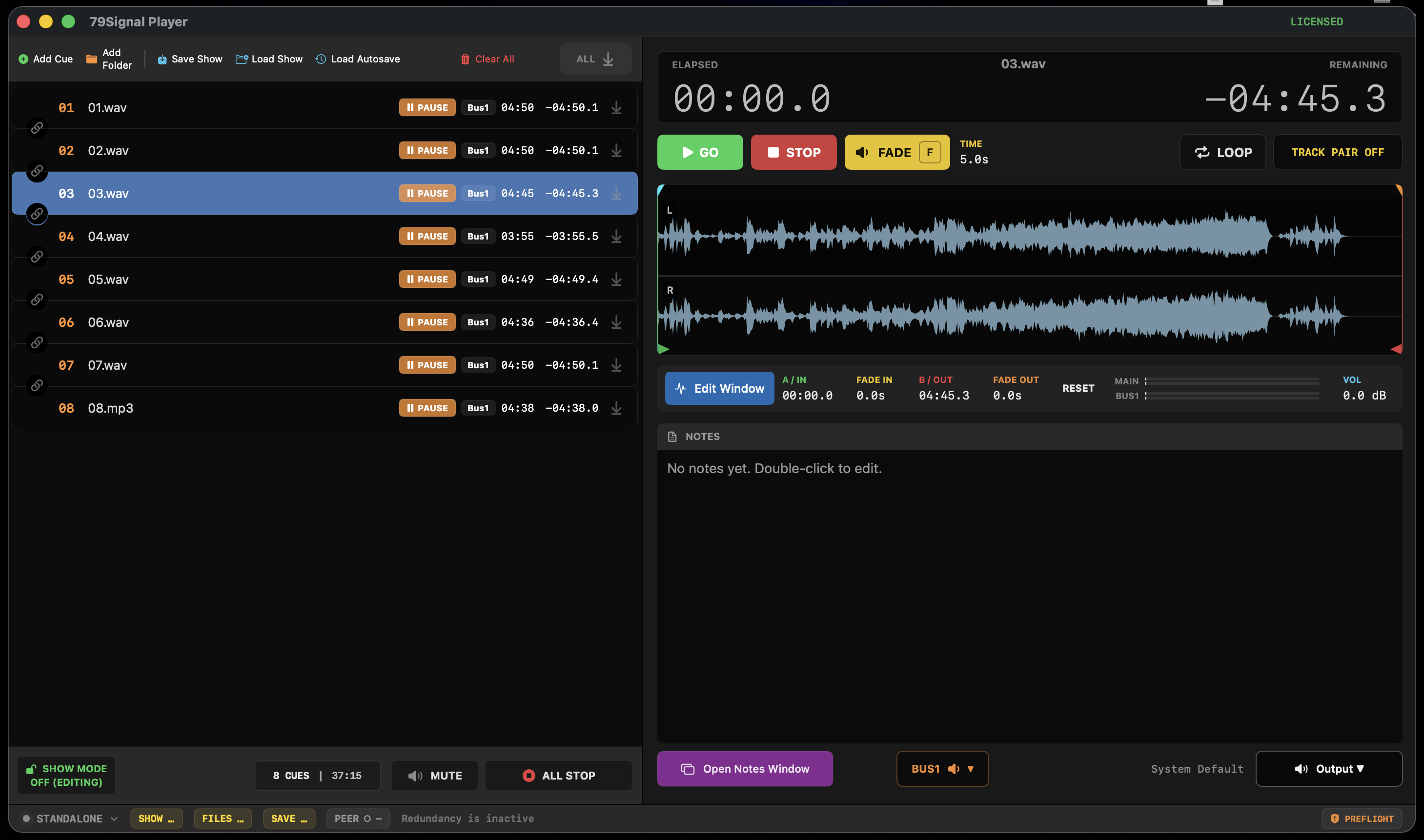Click the A / IN time 00:00.0
1424x840 pixels.
808,396
